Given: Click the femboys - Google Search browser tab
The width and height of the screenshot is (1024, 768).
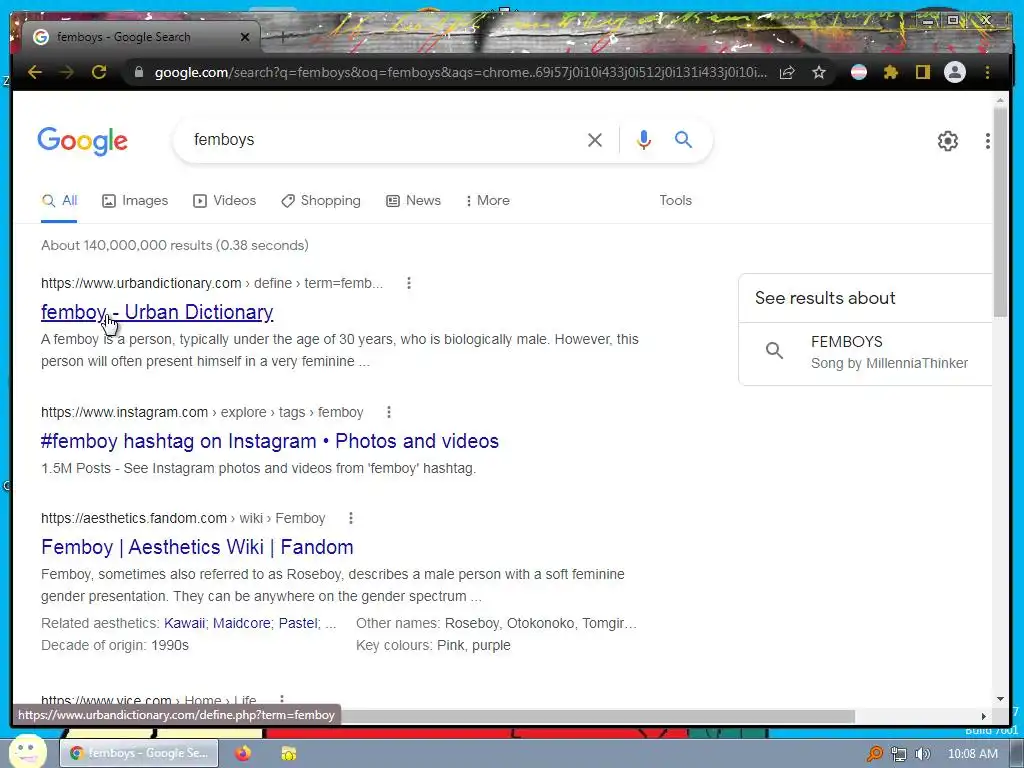Looking at the screenshot, I should pyautogui.click(x=142, y=37).
